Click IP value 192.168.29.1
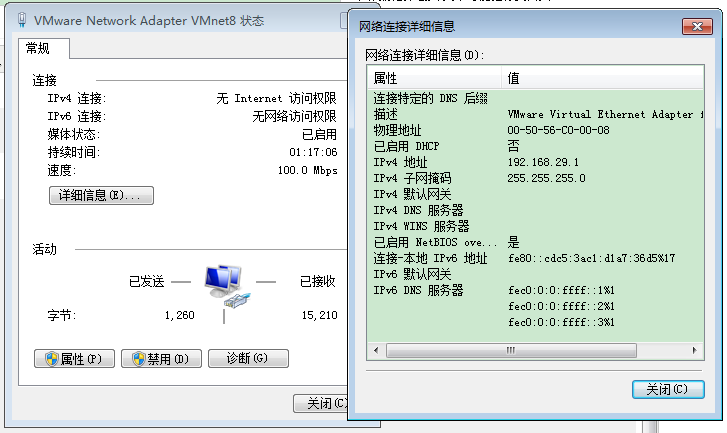The width and height of the screenshot is (727, 433). click(x=543, y=162)
